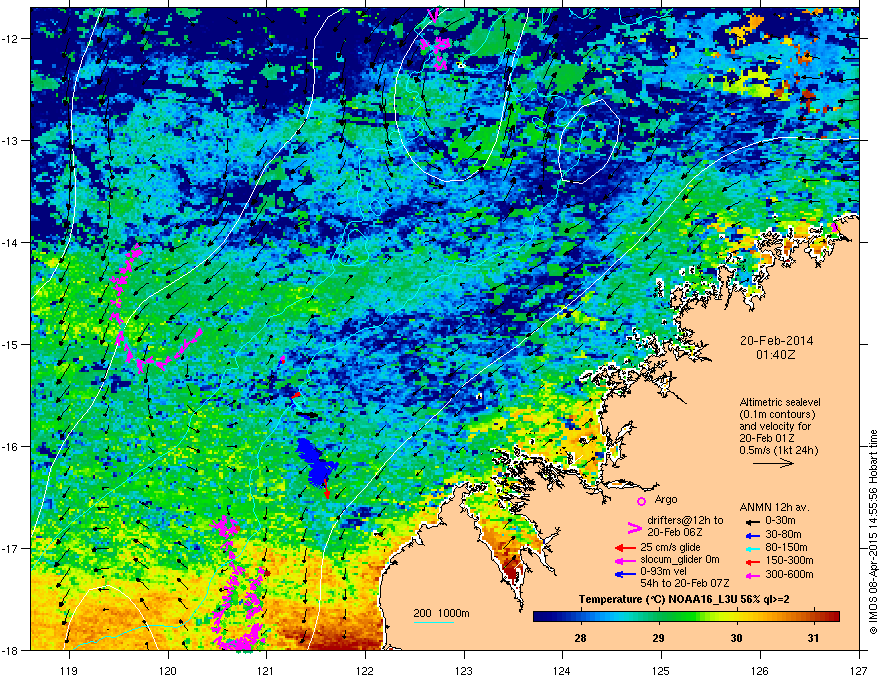Click the latitude axis label "-15"
This screenshot has width=880, height=680.
point(11,344)
